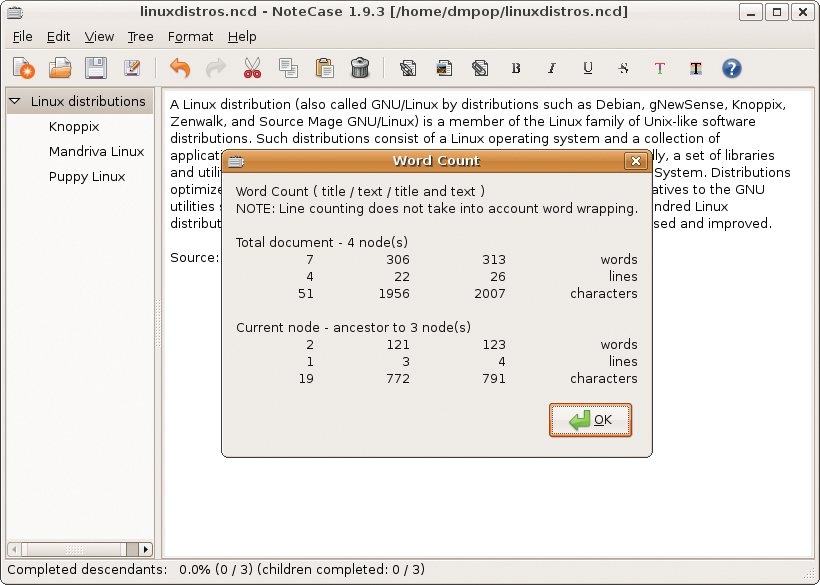The width and height of the screenshot is (820, 585).
Task: Click the insert link icon after the trash can
Action: coord(408,68)
